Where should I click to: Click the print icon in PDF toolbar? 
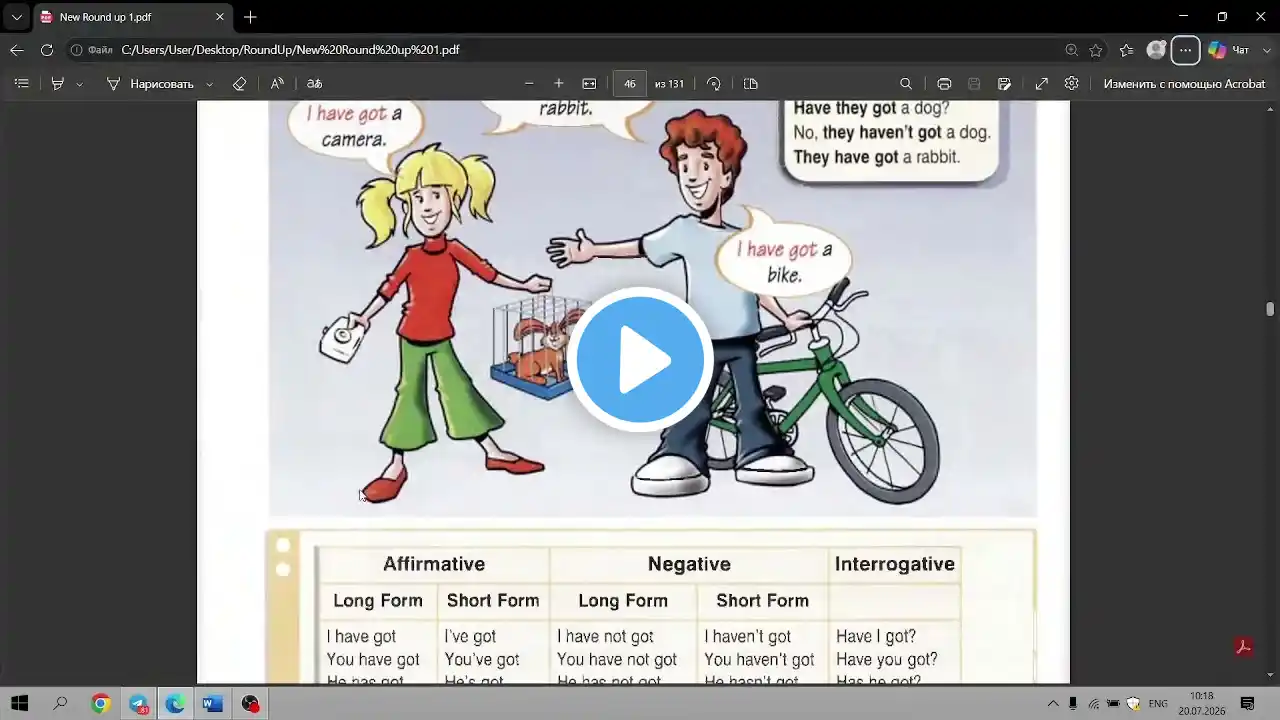pos(944,84)
